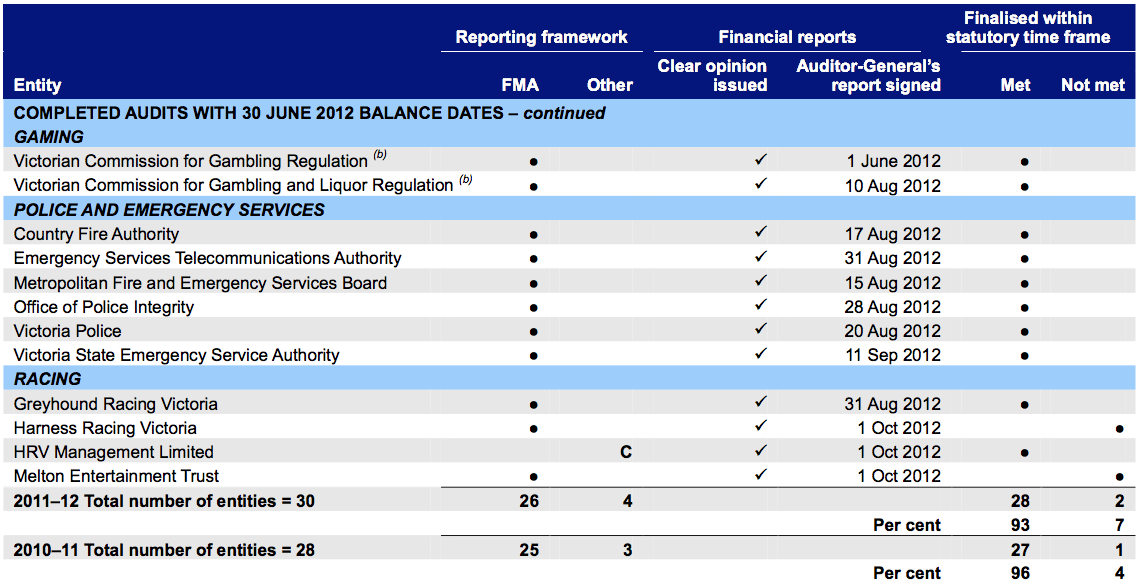Select Country Fire Authority entity
This screenshot has height=586, width=1141.
pos(96,234)
